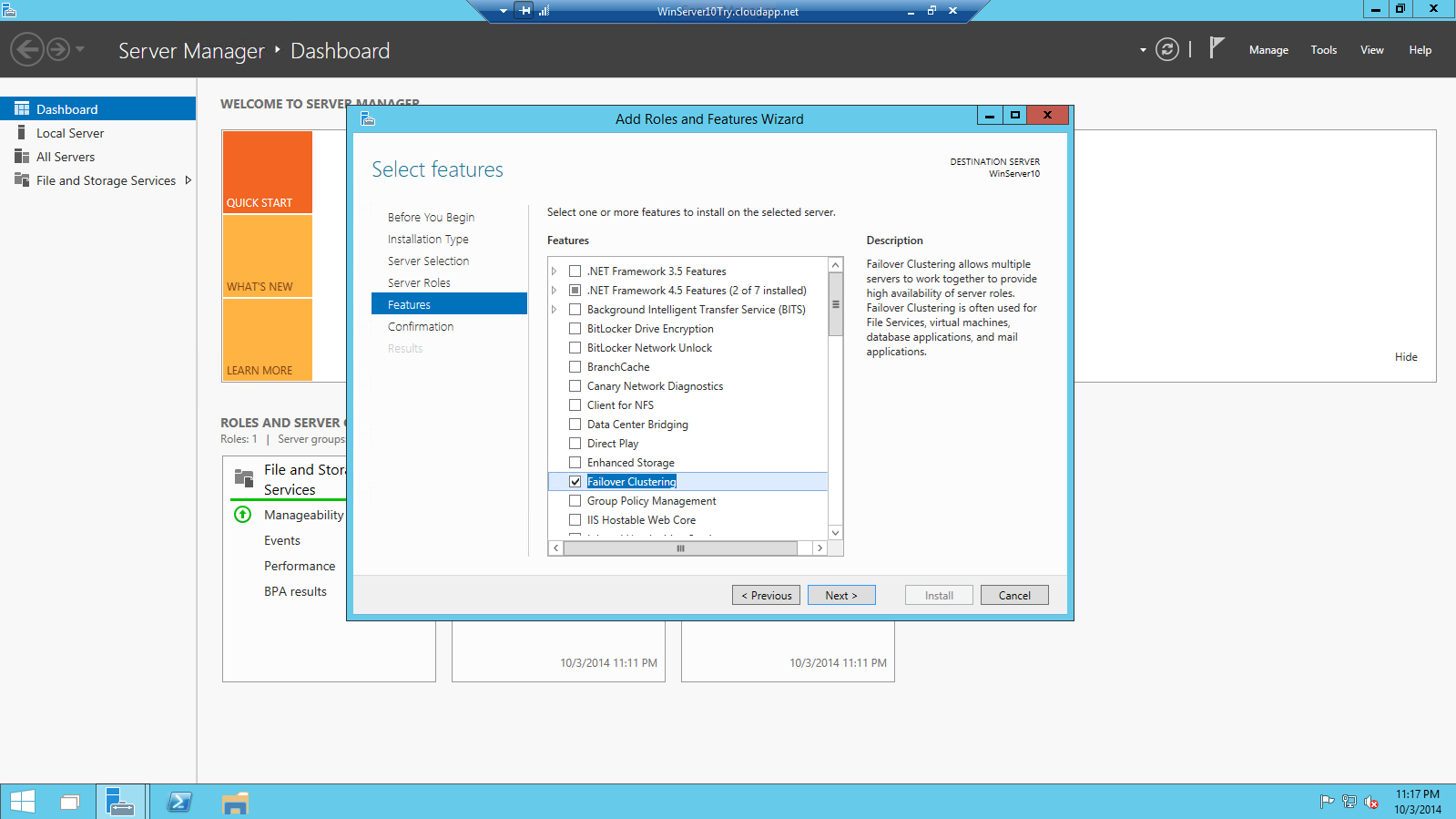
Task: Go to the Server Roles wizard step
Action: tap(419, 283)
